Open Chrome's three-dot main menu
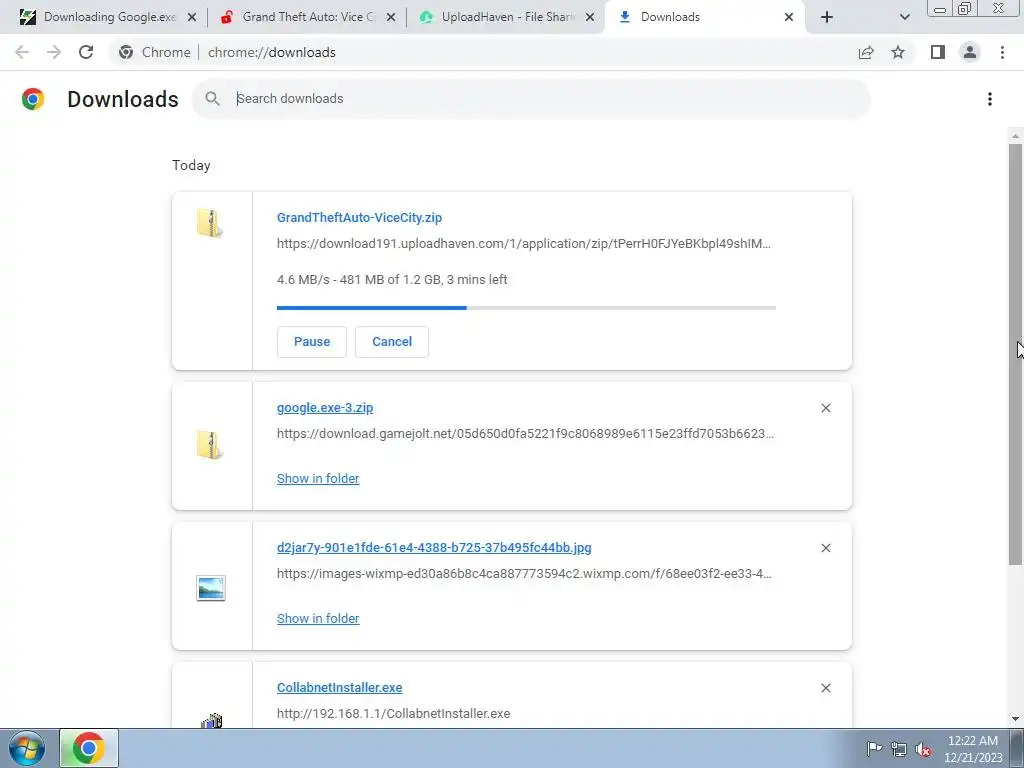1024x768 pixels. [1002, 52]
